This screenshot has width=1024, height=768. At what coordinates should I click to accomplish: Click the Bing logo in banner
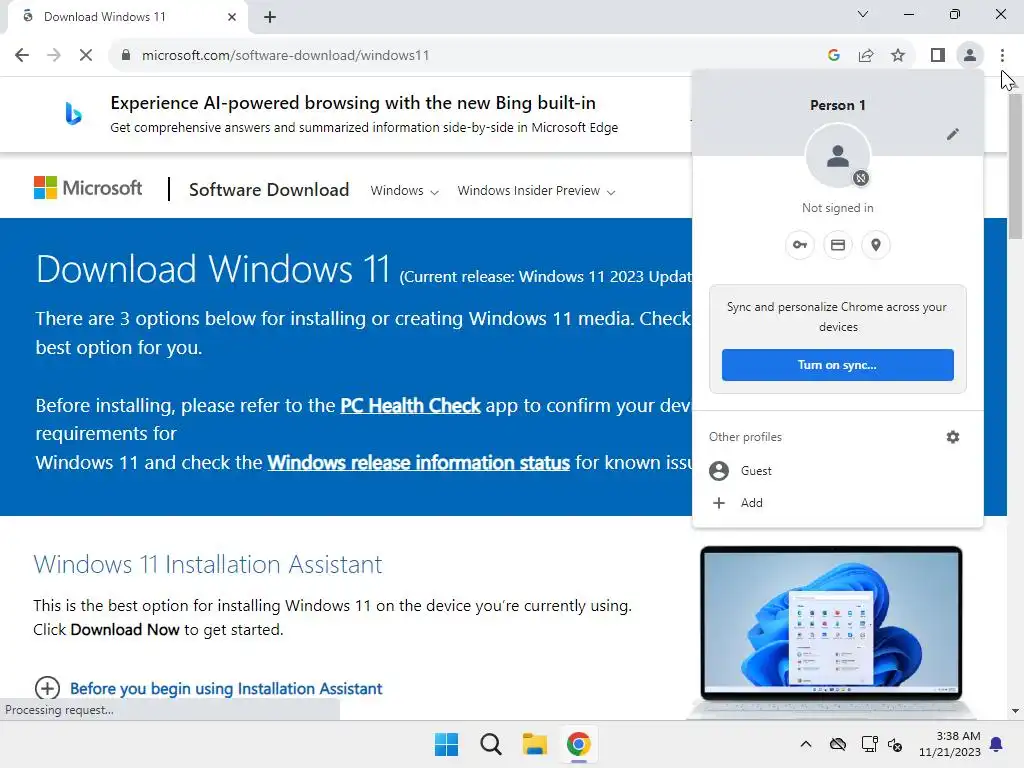[x=73, y=114]
